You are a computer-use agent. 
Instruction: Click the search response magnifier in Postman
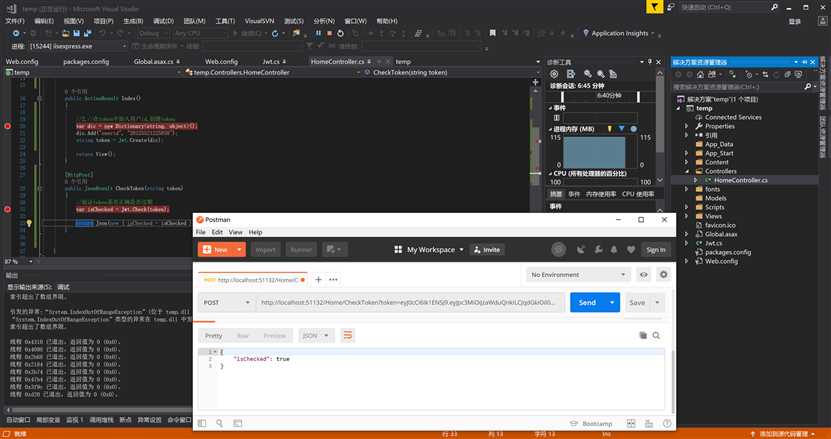(x=656, y=335)
